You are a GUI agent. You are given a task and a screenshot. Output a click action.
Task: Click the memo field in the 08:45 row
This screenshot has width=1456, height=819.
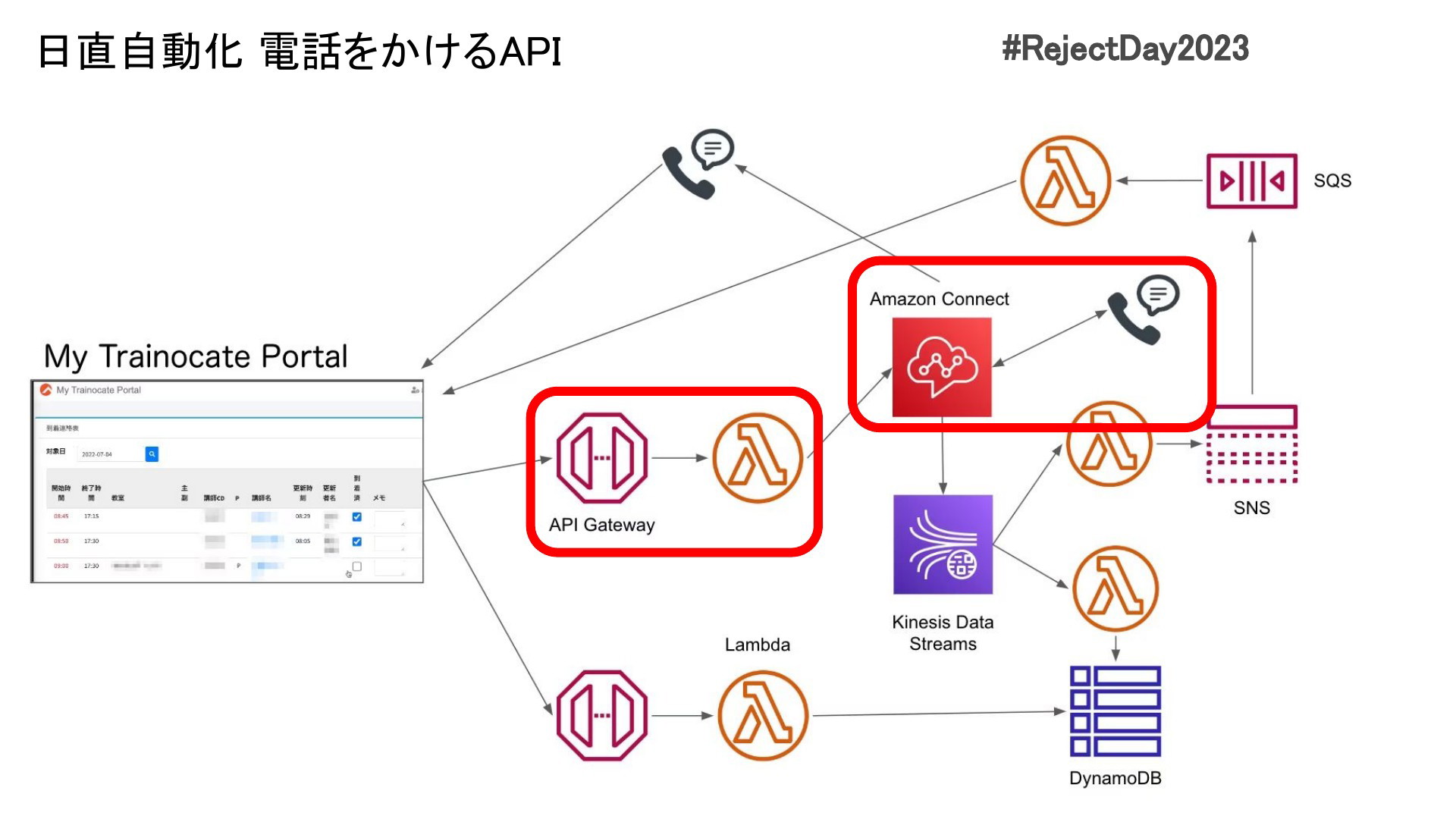point(390,519)
